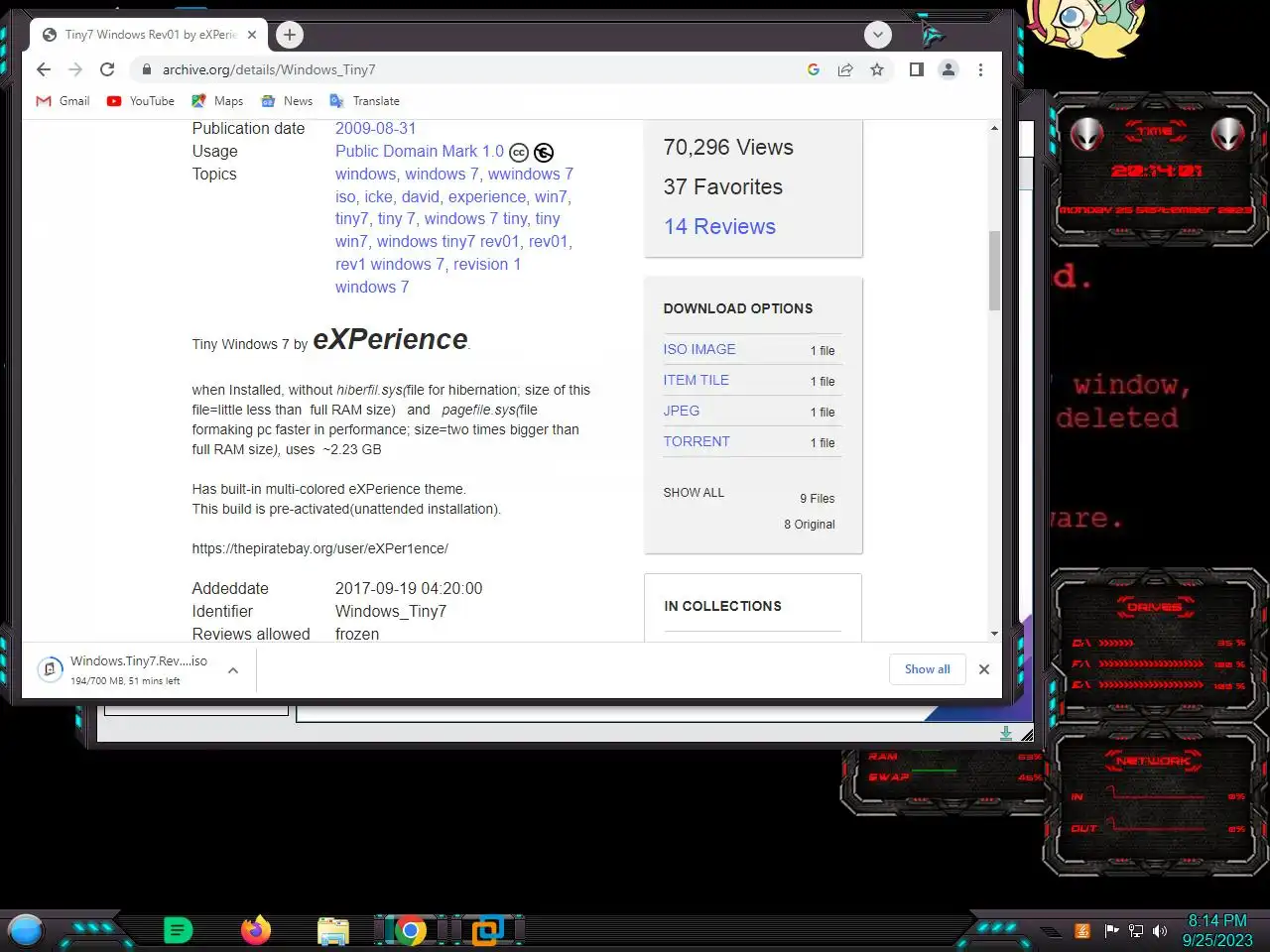The height and width of the screenshot is (952, 1270).
Task: Click the Creative Commons license icon
Action: (x=519, y=153)
